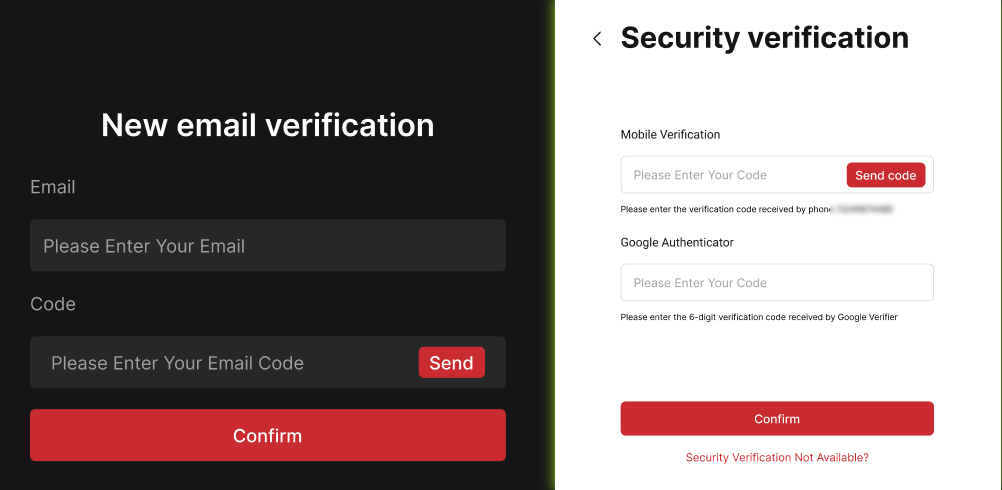This screenshot has width=1002, height=490.
Task: Confirm the new email verification form
Action: [x=267, y=435]
